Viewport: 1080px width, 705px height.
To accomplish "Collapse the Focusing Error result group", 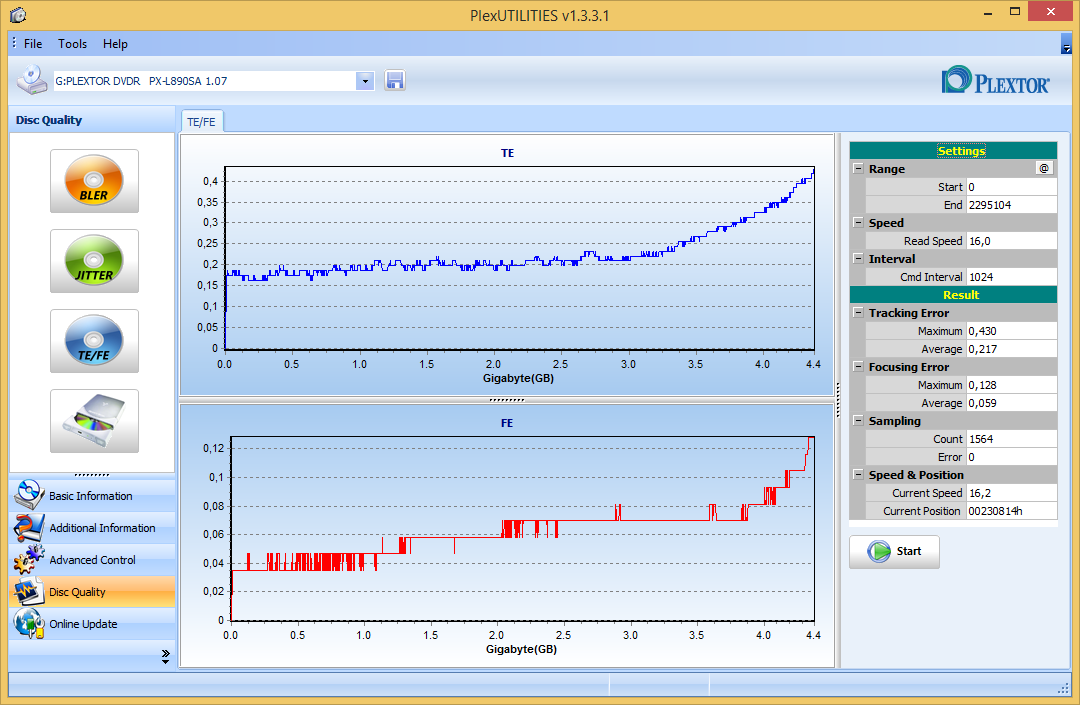I will pos(858,366).
